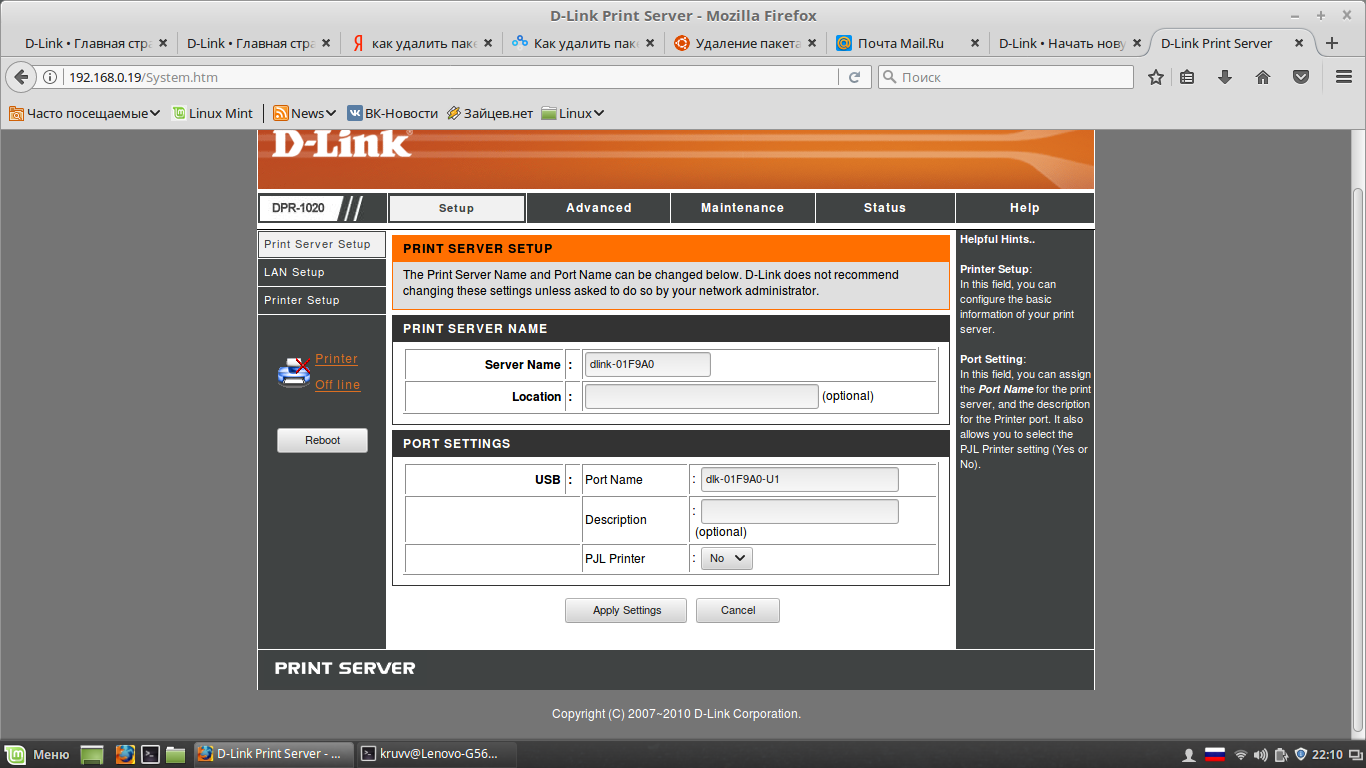This screenshot has width=1366, height=768.
Task: Click the browser address bar URL
Action: point(143,77)
